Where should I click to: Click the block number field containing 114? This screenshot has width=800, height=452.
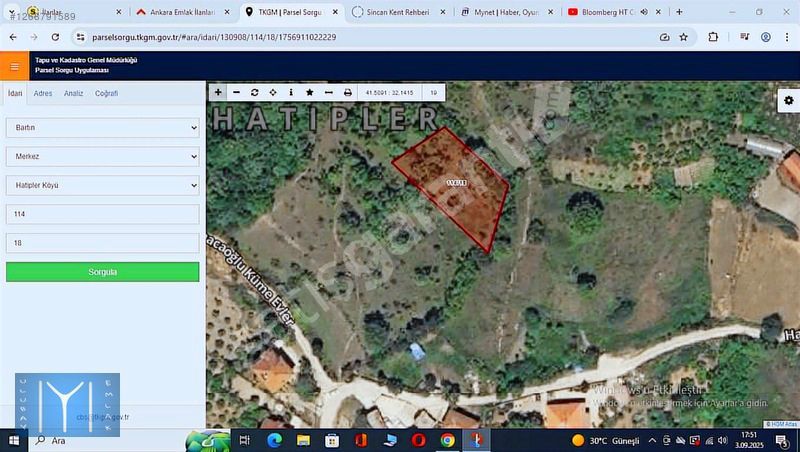pos(102,214)
